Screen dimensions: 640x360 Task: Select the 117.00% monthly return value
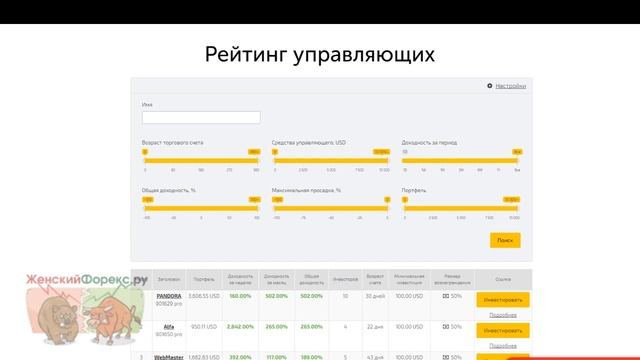276,357
